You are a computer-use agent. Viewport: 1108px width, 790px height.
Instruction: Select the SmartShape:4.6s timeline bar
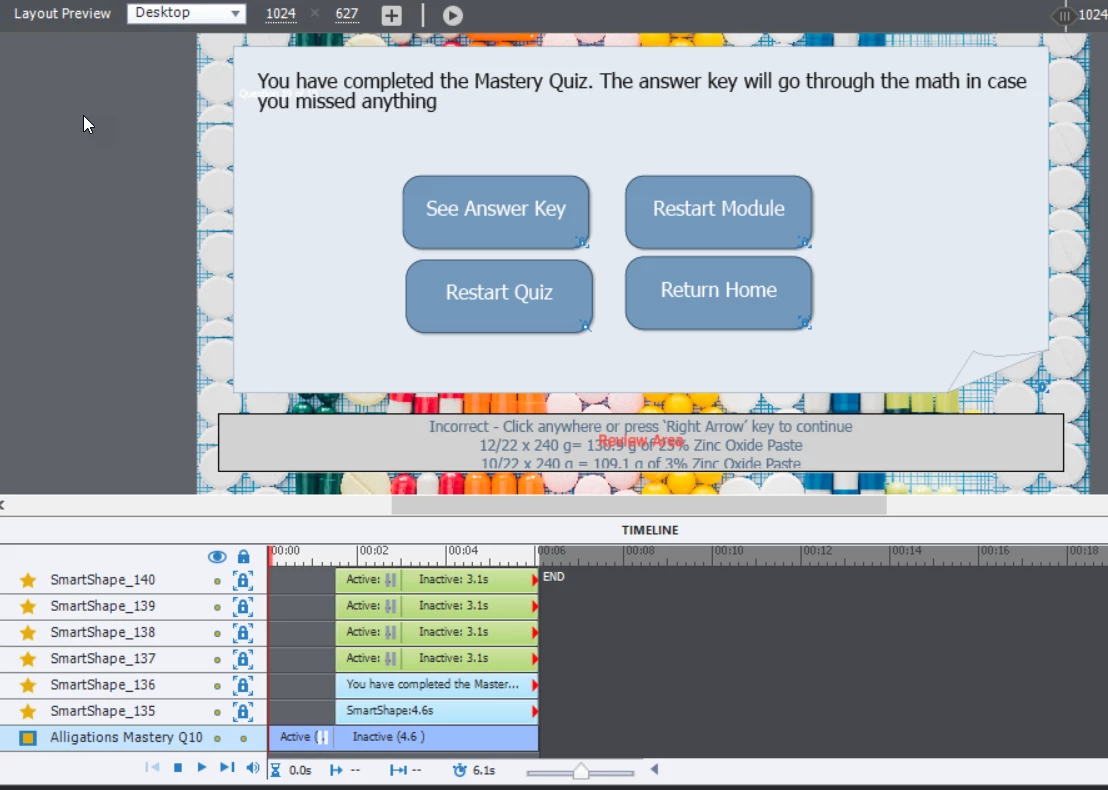437,711
